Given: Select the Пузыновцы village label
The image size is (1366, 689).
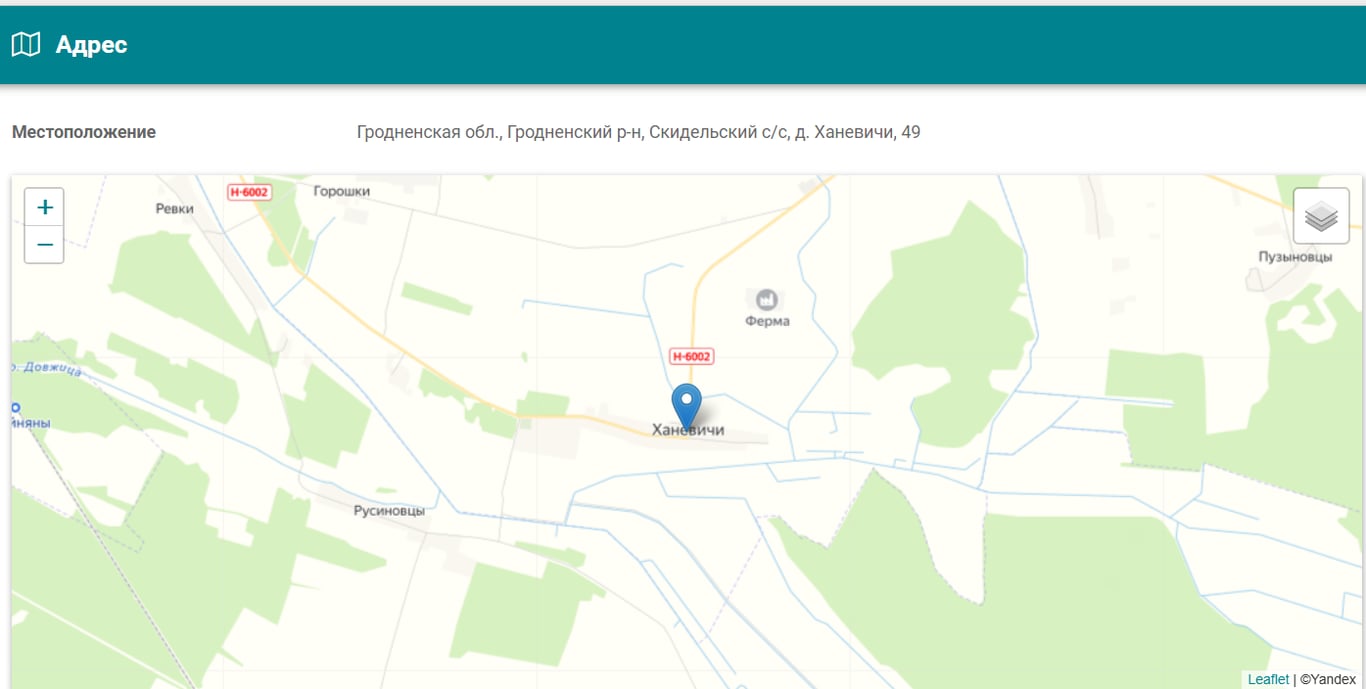Looking at the screenshot, I should [x=1295, y=257].
